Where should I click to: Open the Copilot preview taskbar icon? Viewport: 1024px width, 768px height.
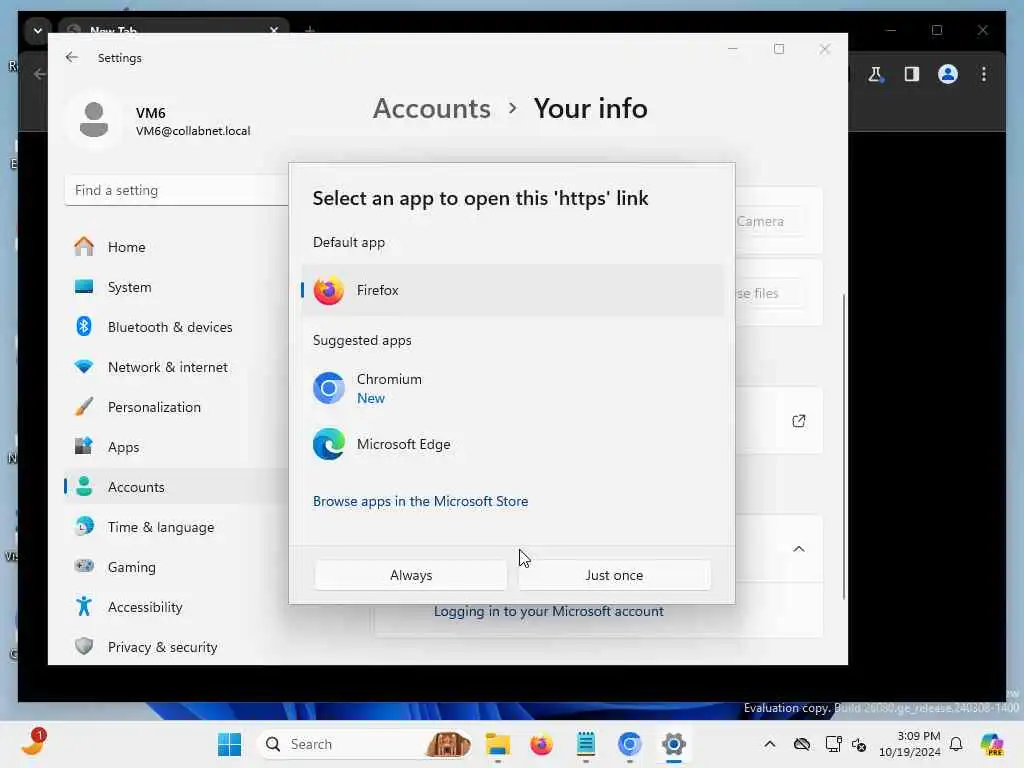pyautogui.click(x=991, y=744)
